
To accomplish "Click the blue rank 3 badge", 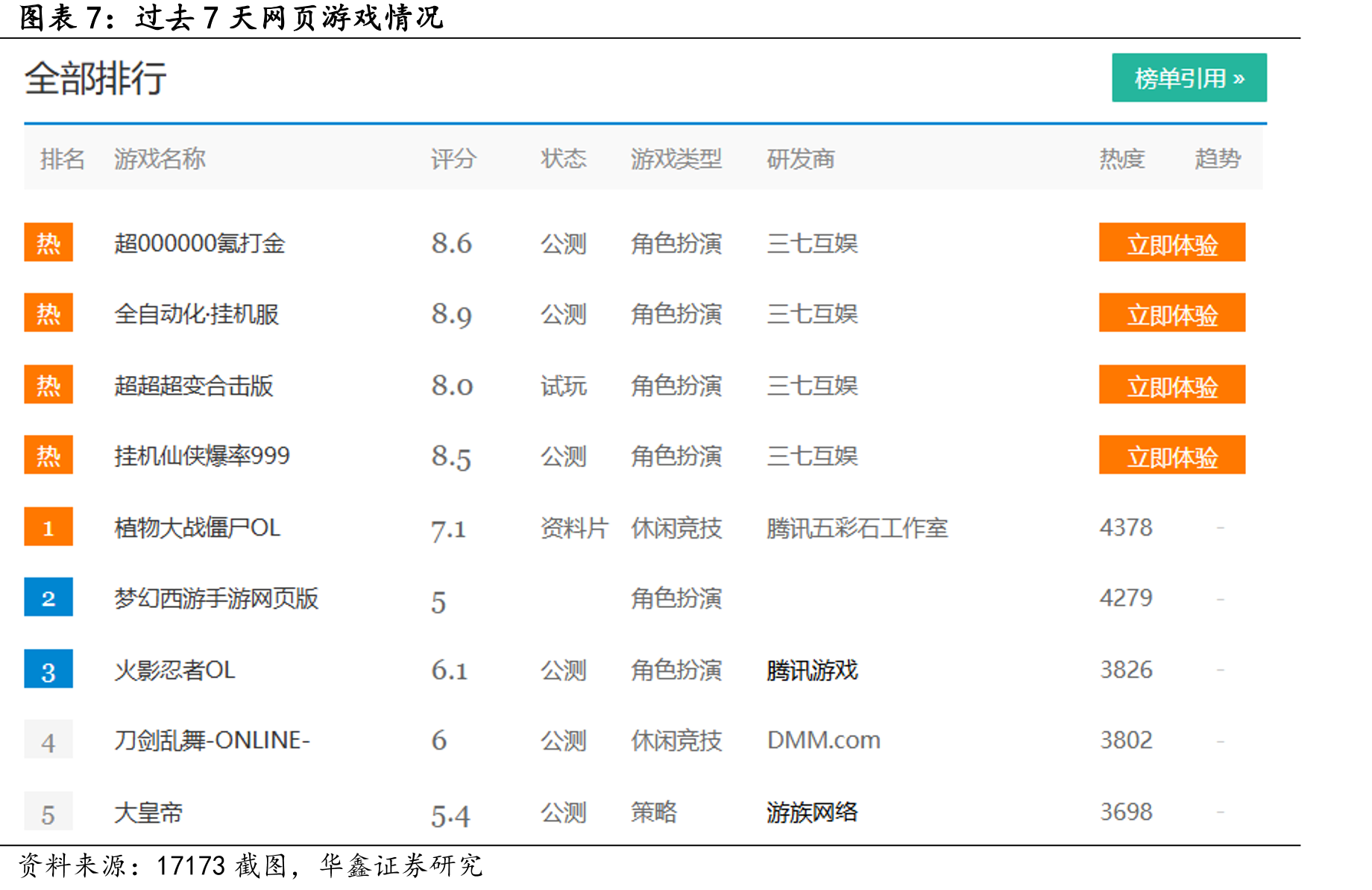I will (48, 668).
